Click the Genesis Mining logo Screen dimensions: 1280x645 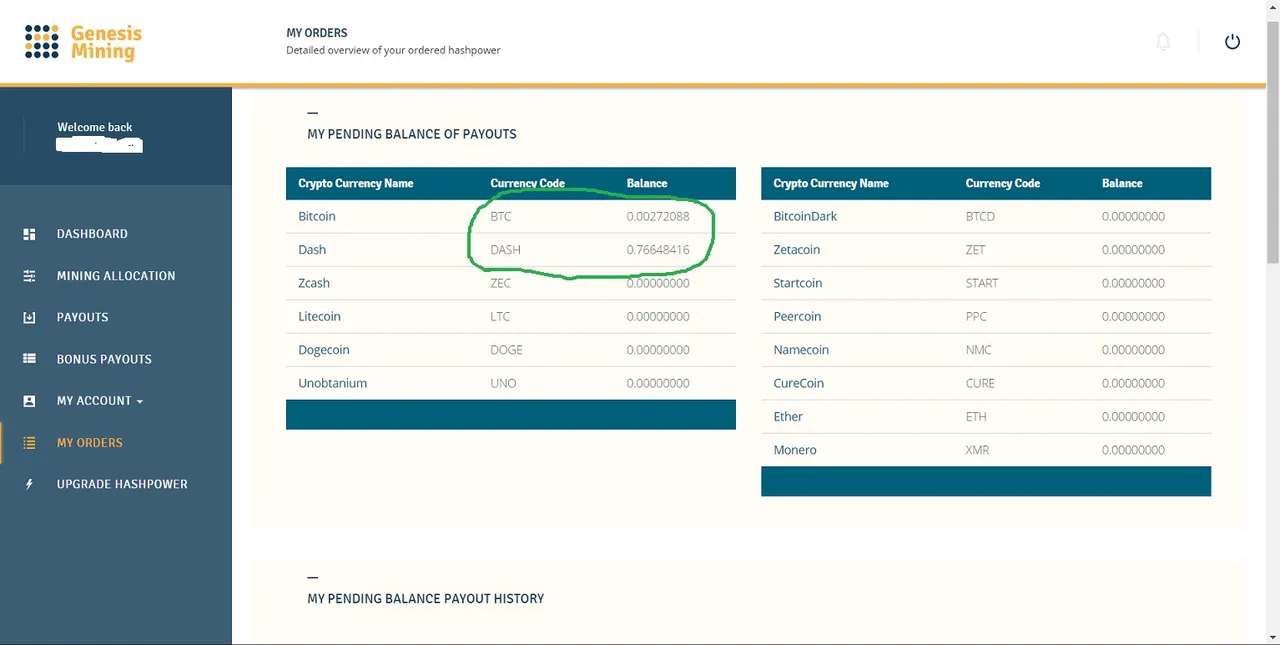(x=83, y=42)
